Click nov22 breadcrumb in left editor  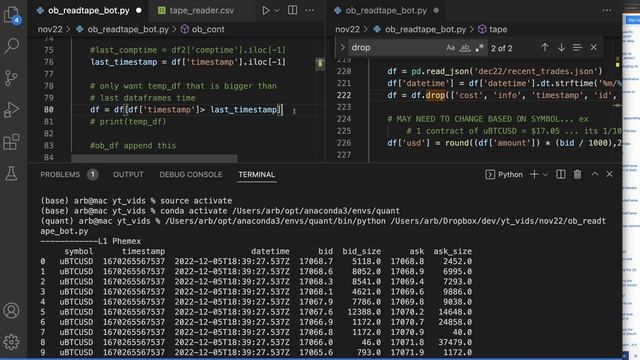(50, 29)
